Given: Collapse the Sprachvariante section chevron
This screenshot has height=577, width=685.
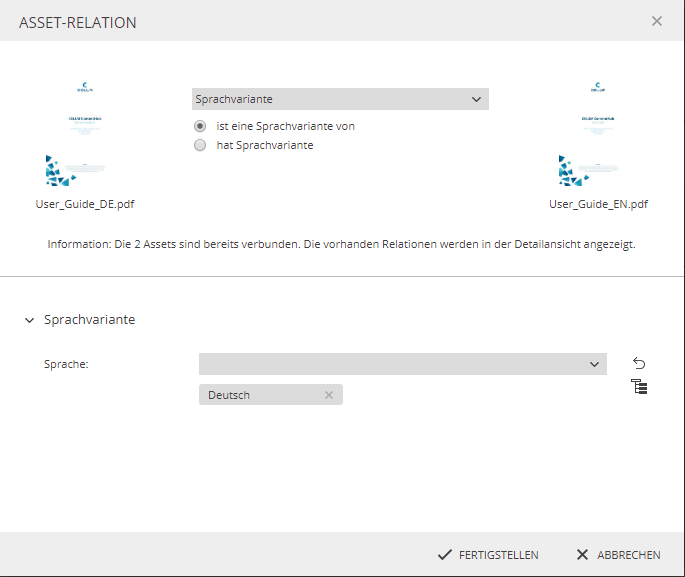Looking at the screenshot, I should pyautogui.click(x=29, y=320).
